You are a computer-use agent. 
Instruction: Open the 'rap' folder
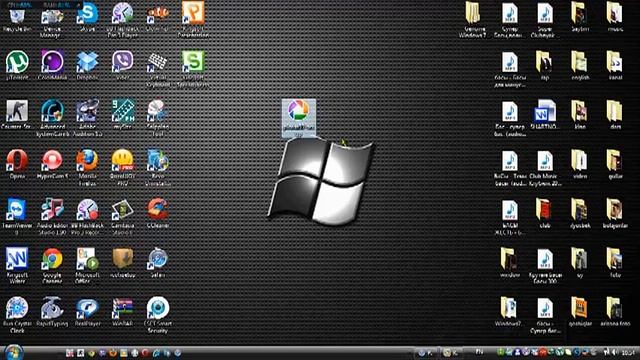(545, 65)
